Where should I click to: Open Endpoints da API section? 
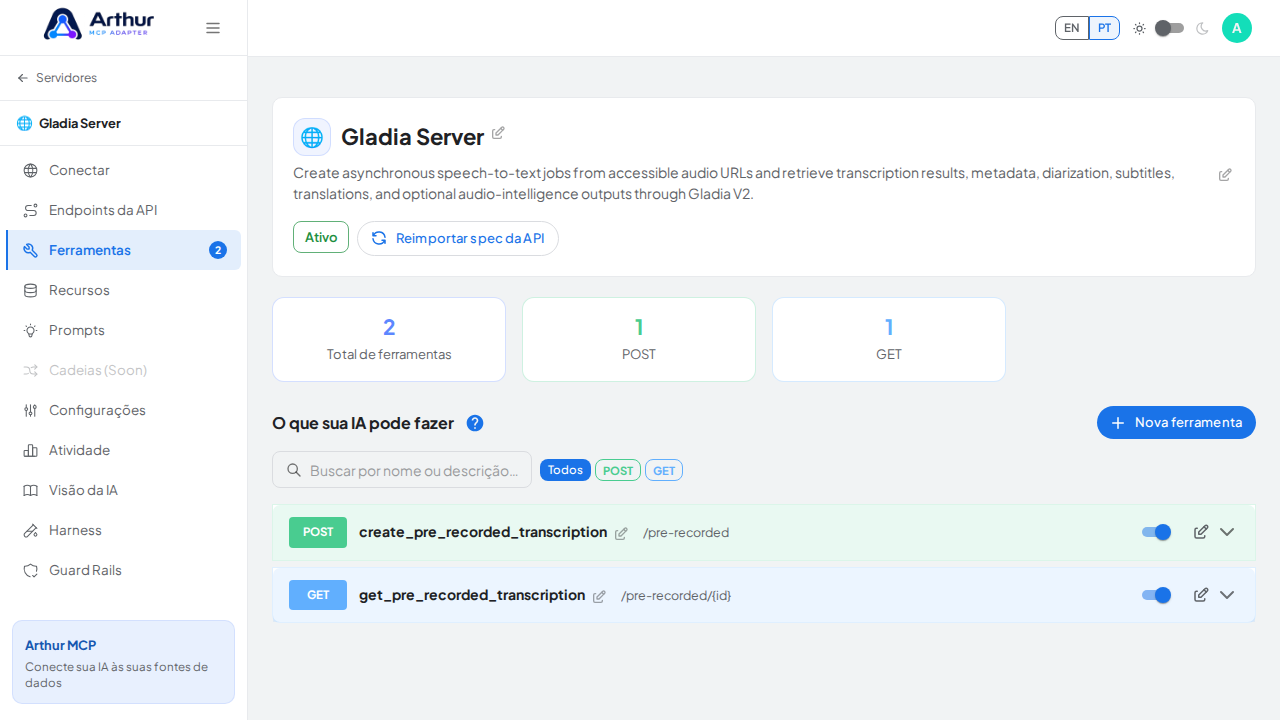(124, 210)
